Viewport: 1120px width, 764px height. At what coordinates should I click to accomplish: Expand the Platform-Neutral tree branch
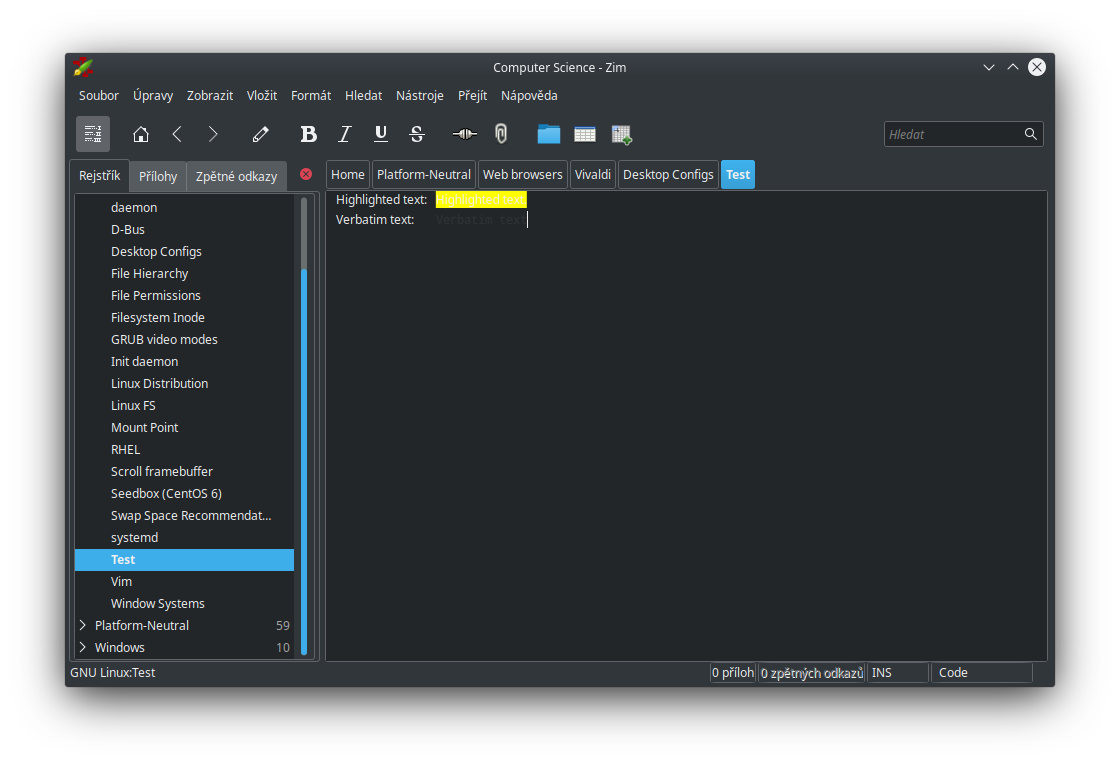pos(84,625)
